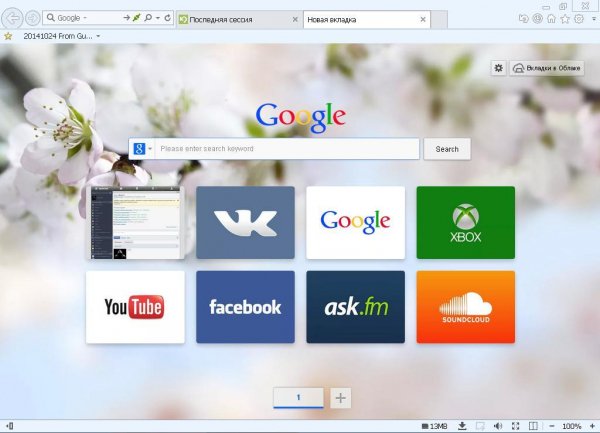Zoom out with the minus button
This screenshot has width=600, height=433.
(552, 426)
